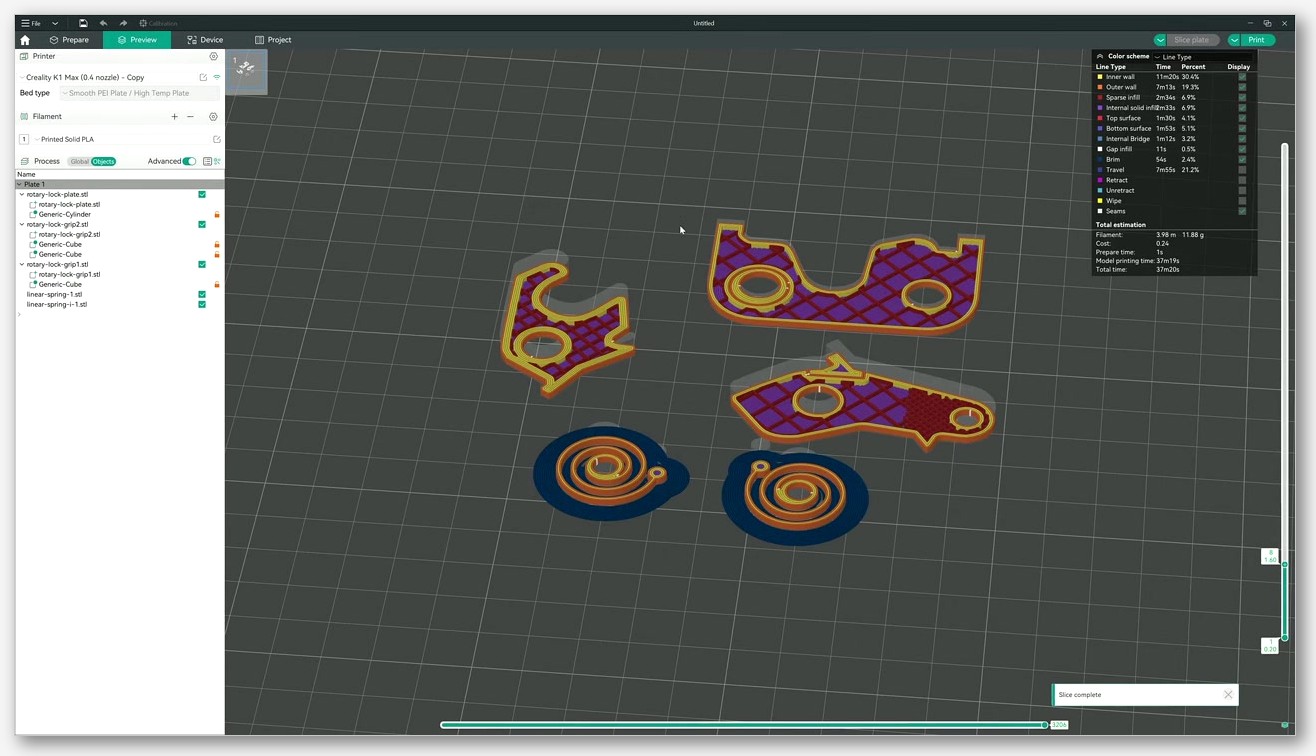Switch to the Device tab
The height and width of the screenshot is (756, 1316).
coord(205,40)
